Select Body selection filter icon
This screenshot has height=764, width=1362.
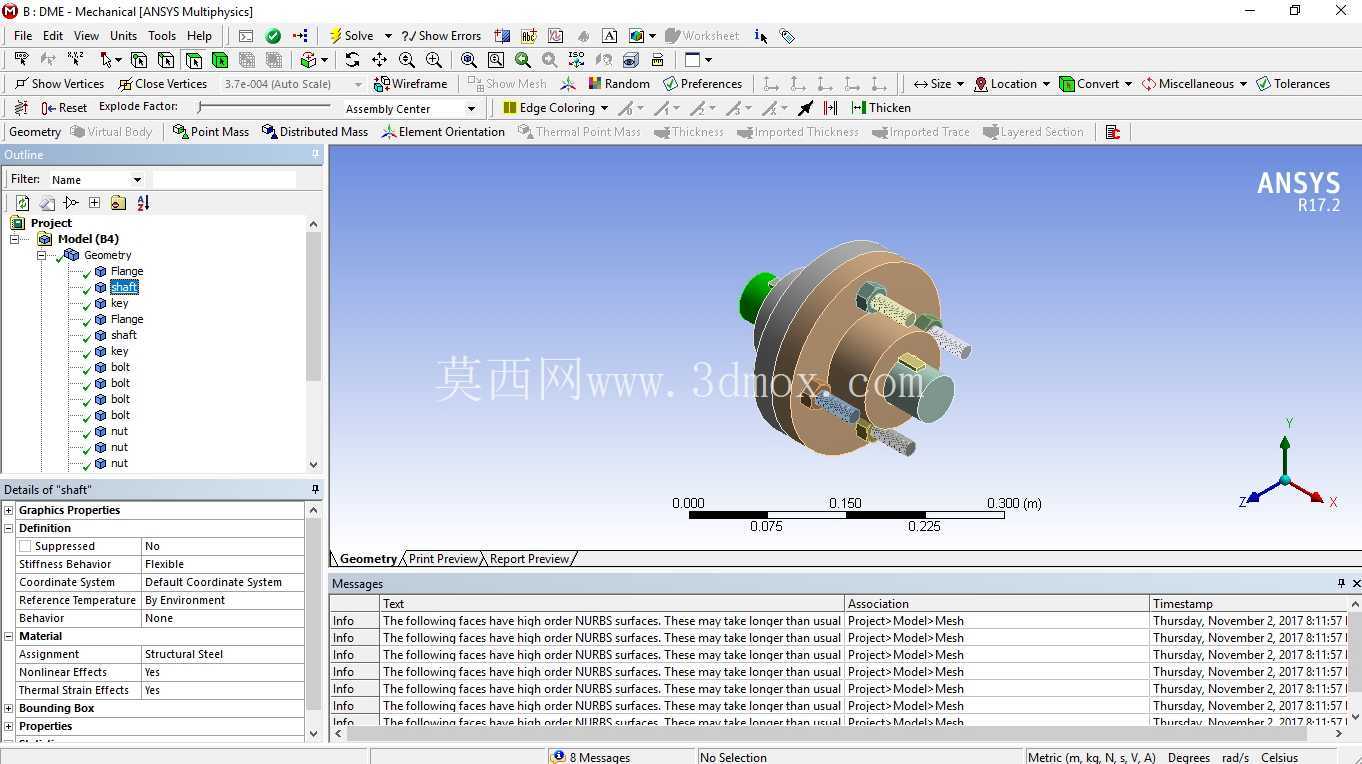pyautogui.click(x=220, y=60)
